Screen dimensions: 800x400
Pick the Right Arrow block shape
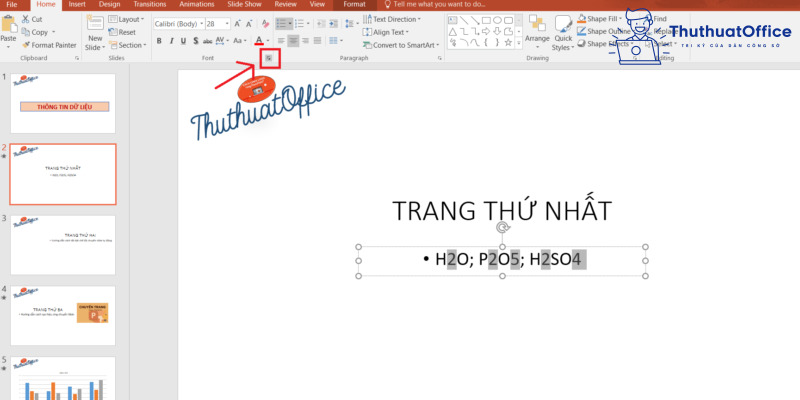click(486, 32)
